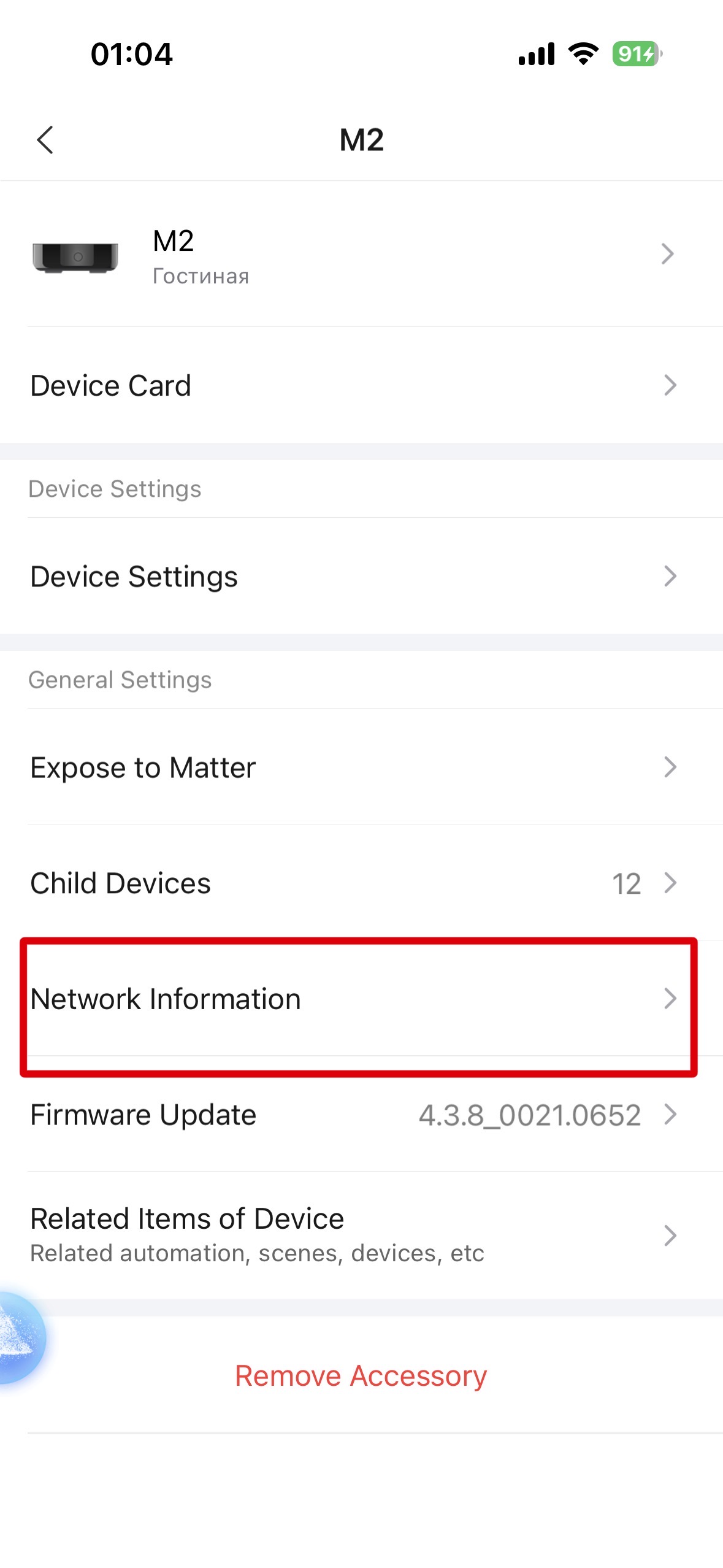The height and width of the screenshot is (1568, 723).
Task: Tap the back arrow icon
Action: pos(45,140)
